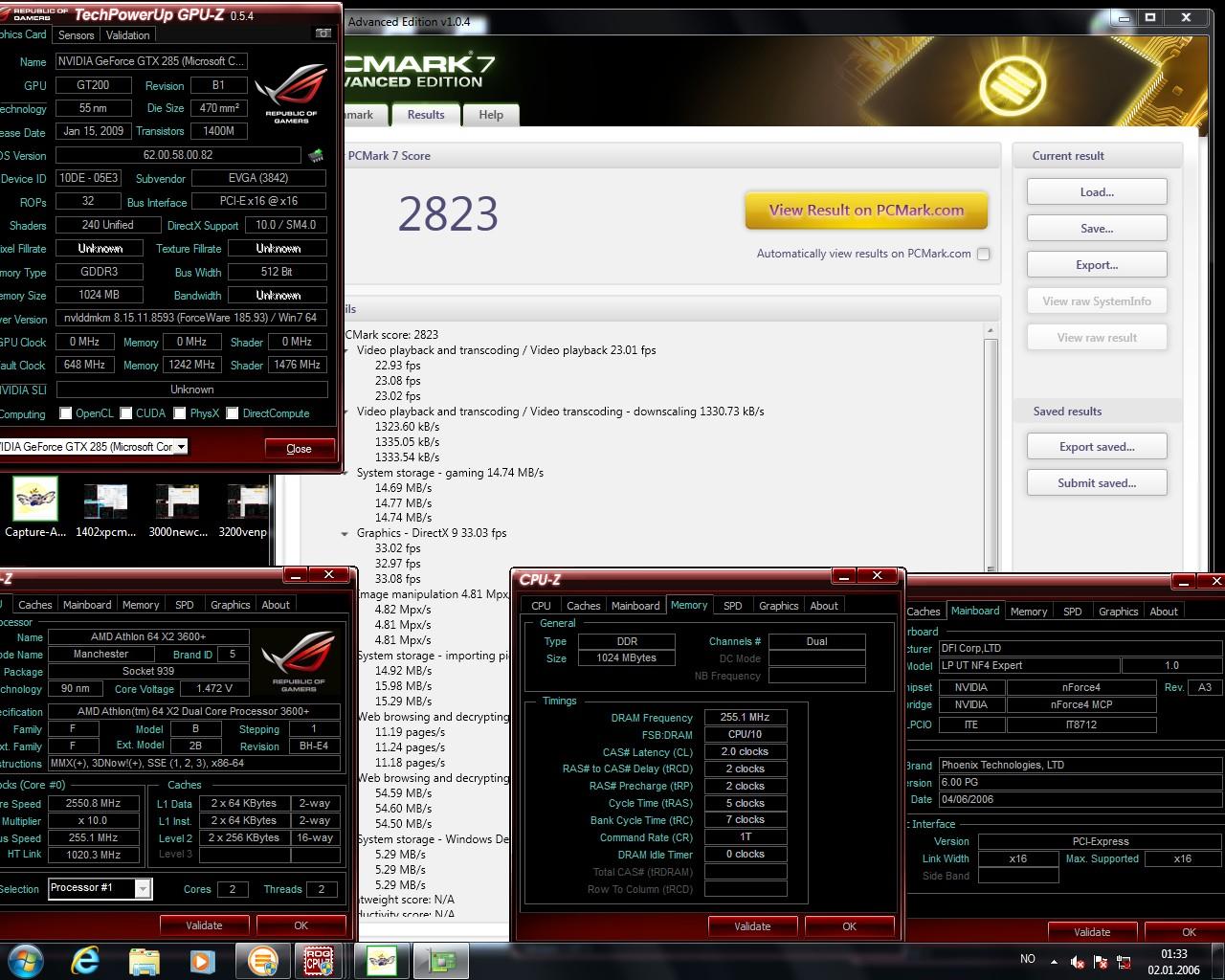
Task: Click the muted volume tray icon
Action: coord(1078,961)
